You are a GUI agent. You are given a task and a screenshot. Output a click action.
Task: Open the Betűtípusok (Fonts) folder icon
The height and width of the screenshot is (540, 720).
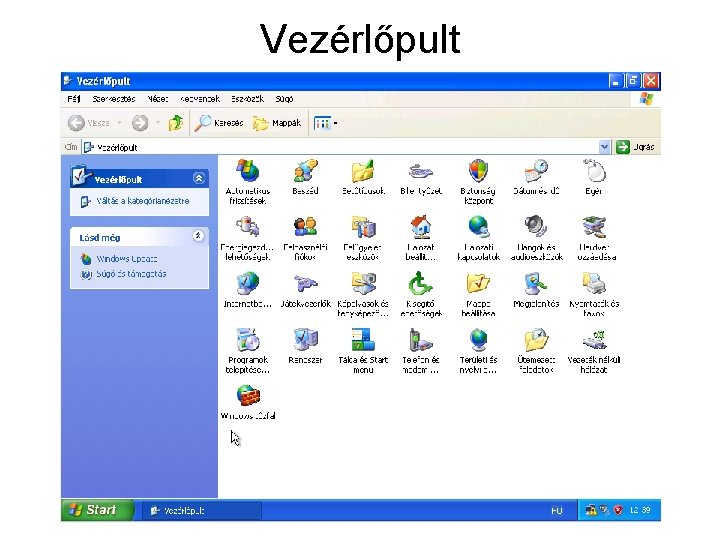click(x=363, y=171)
